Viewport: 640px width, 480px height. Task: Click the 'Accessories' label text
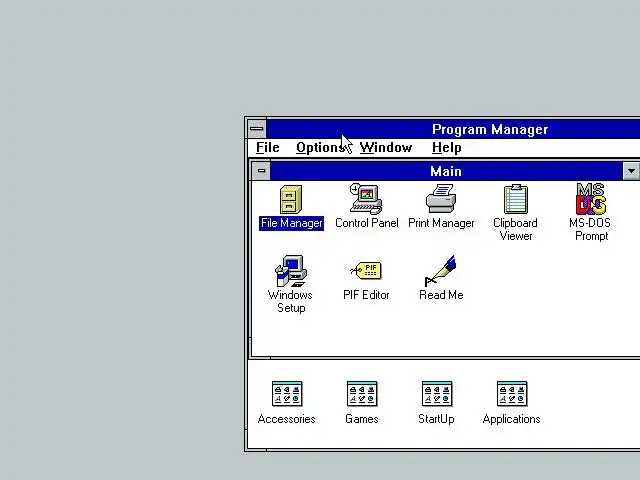coord(287,419)
